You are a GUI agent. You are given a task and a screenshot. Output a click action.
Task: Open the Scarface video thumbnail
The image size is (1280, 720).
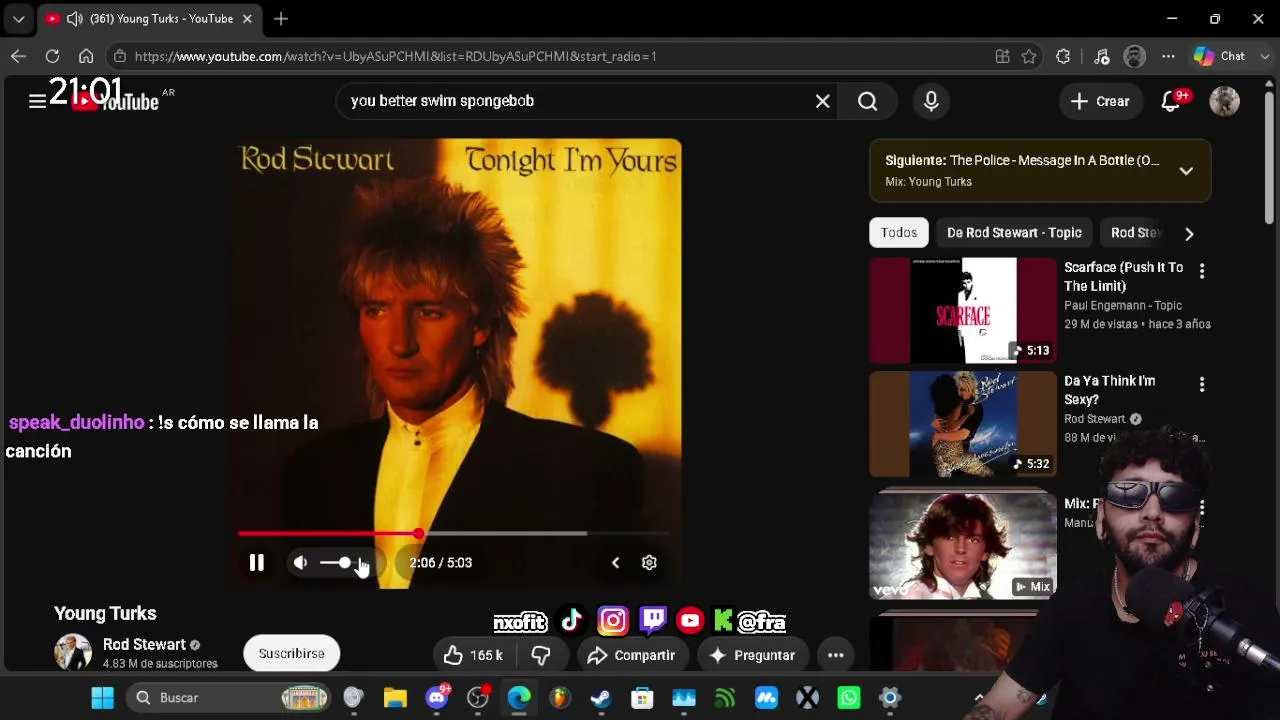[963, 311]
